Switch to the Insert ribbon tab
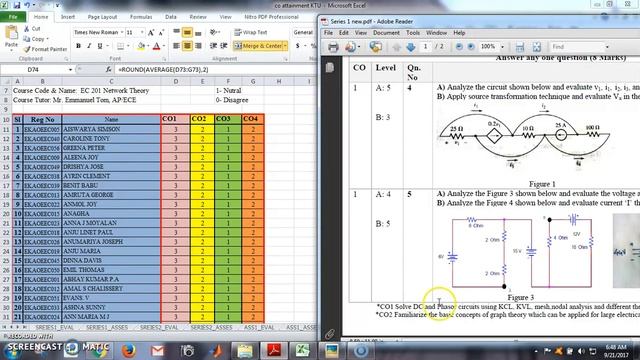The width and height of the screenshot is (640, 360). pyautogui.click(x=68, y=17)
